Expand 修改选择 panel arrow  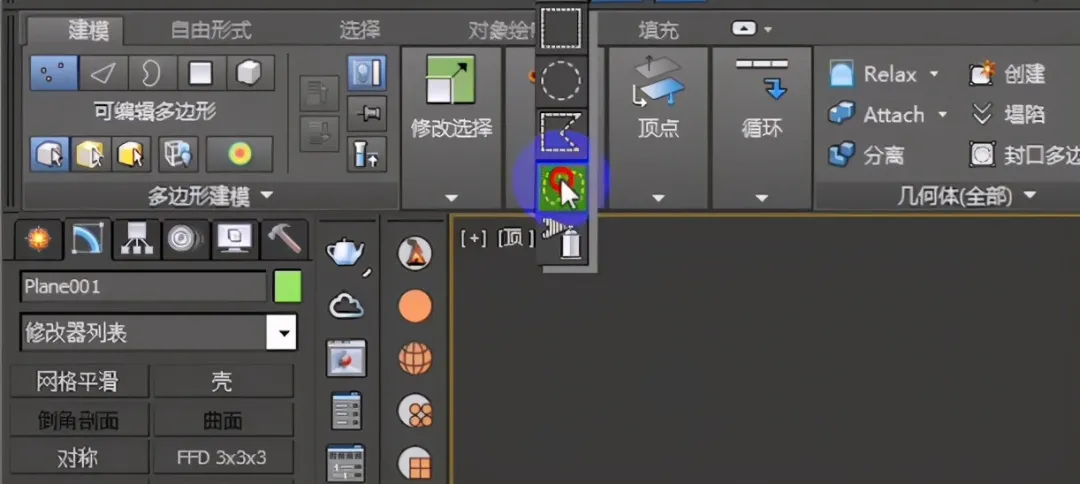451,198
